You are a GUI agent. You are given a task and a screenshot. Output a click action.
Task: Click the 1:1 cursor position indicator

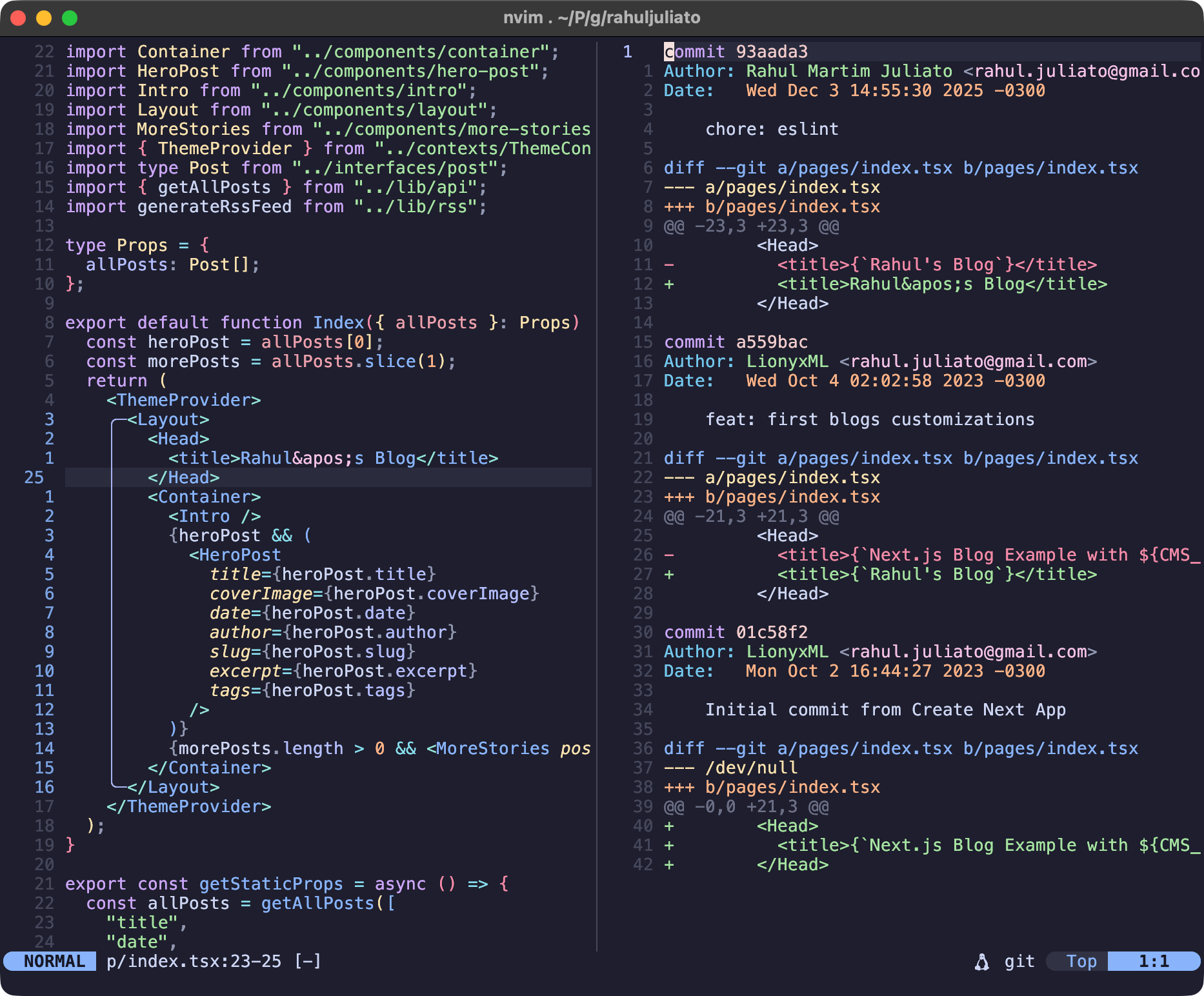(1154, 961)
